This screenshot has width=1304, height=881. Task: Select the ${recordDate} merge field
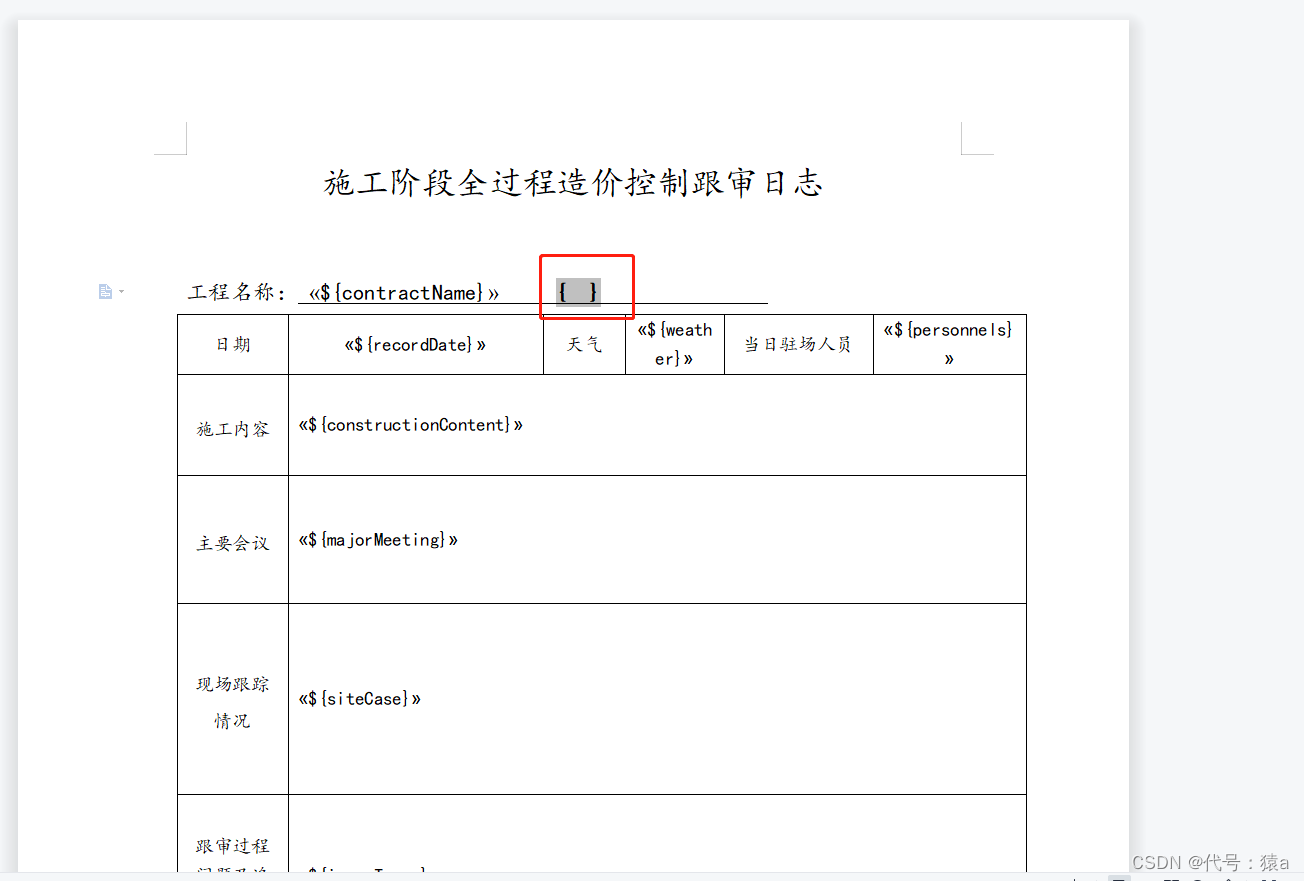415,345
